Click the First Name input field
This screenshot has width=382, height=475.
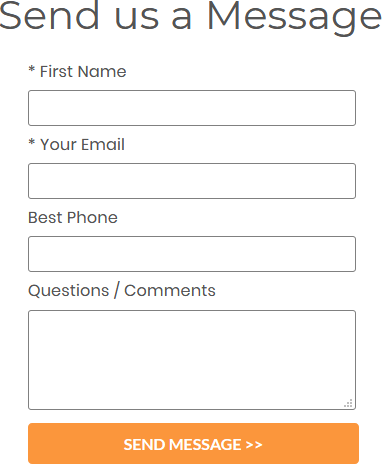[192, 108]
